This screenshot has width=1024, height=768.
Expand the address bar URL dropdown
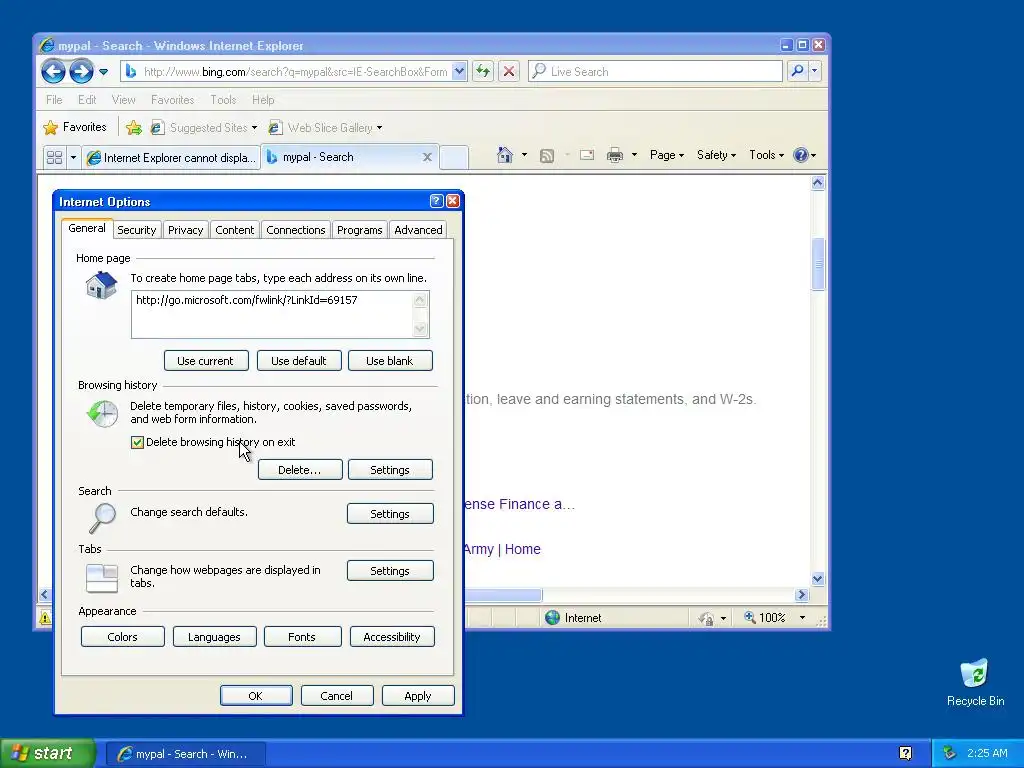click(459, 71)
